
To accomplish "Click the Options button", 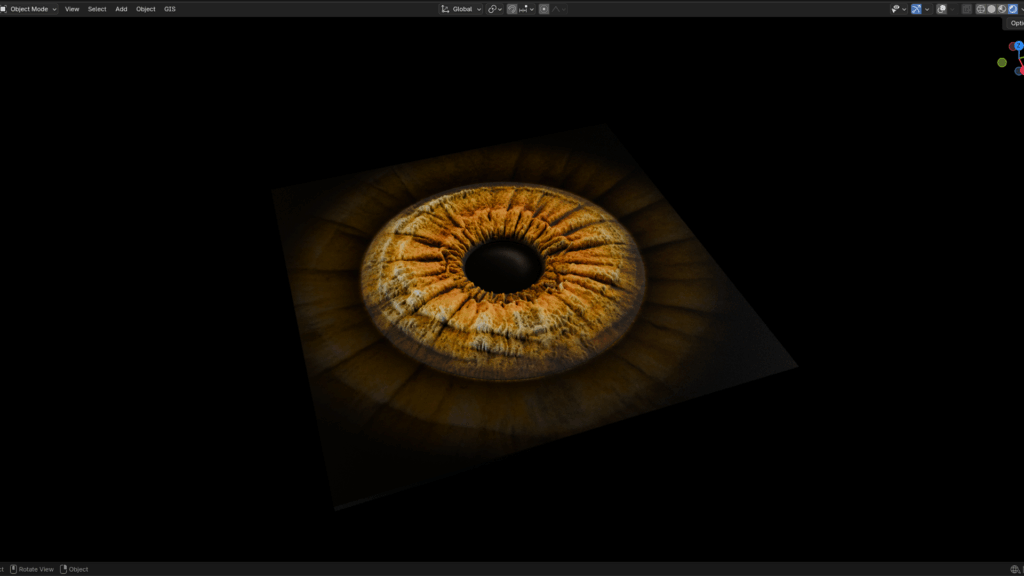I will [1016, 23].
